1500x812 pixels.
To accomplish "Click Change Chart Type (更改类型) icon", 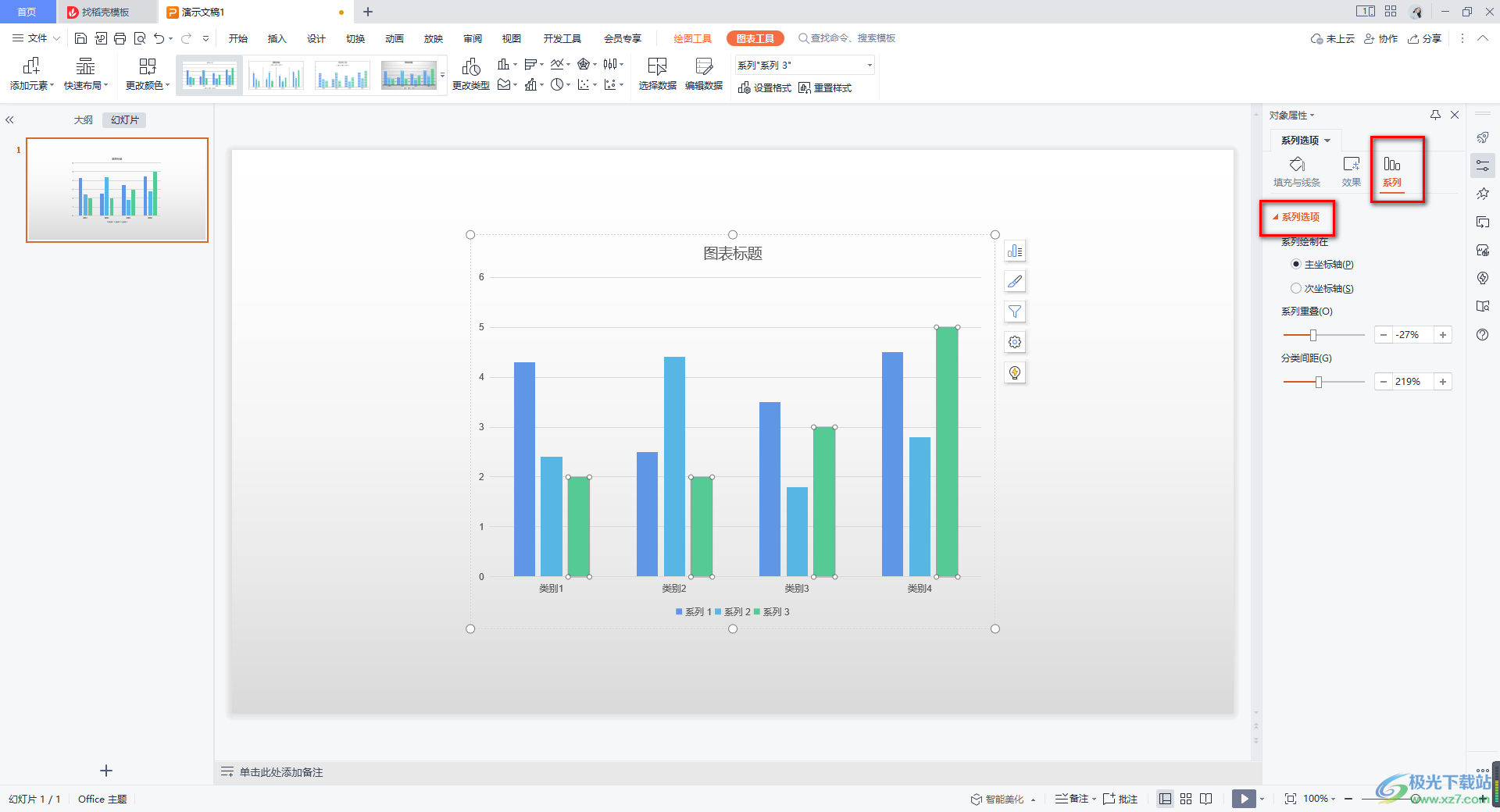I will tap(471, 74).
